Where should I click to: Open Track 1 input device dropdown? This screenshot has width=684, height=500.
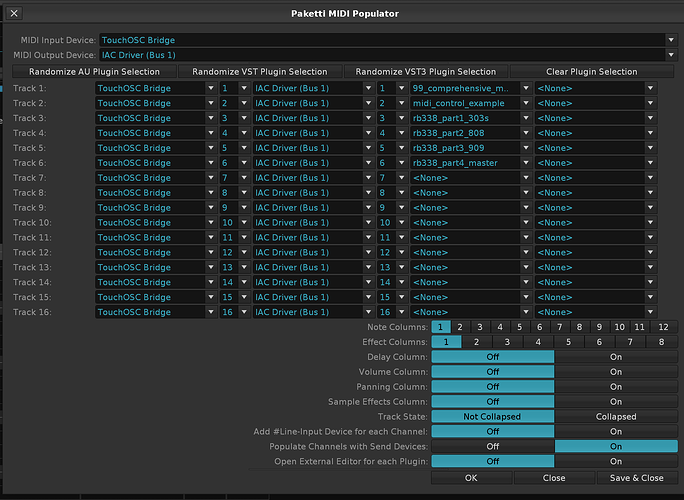pos(156,88)
